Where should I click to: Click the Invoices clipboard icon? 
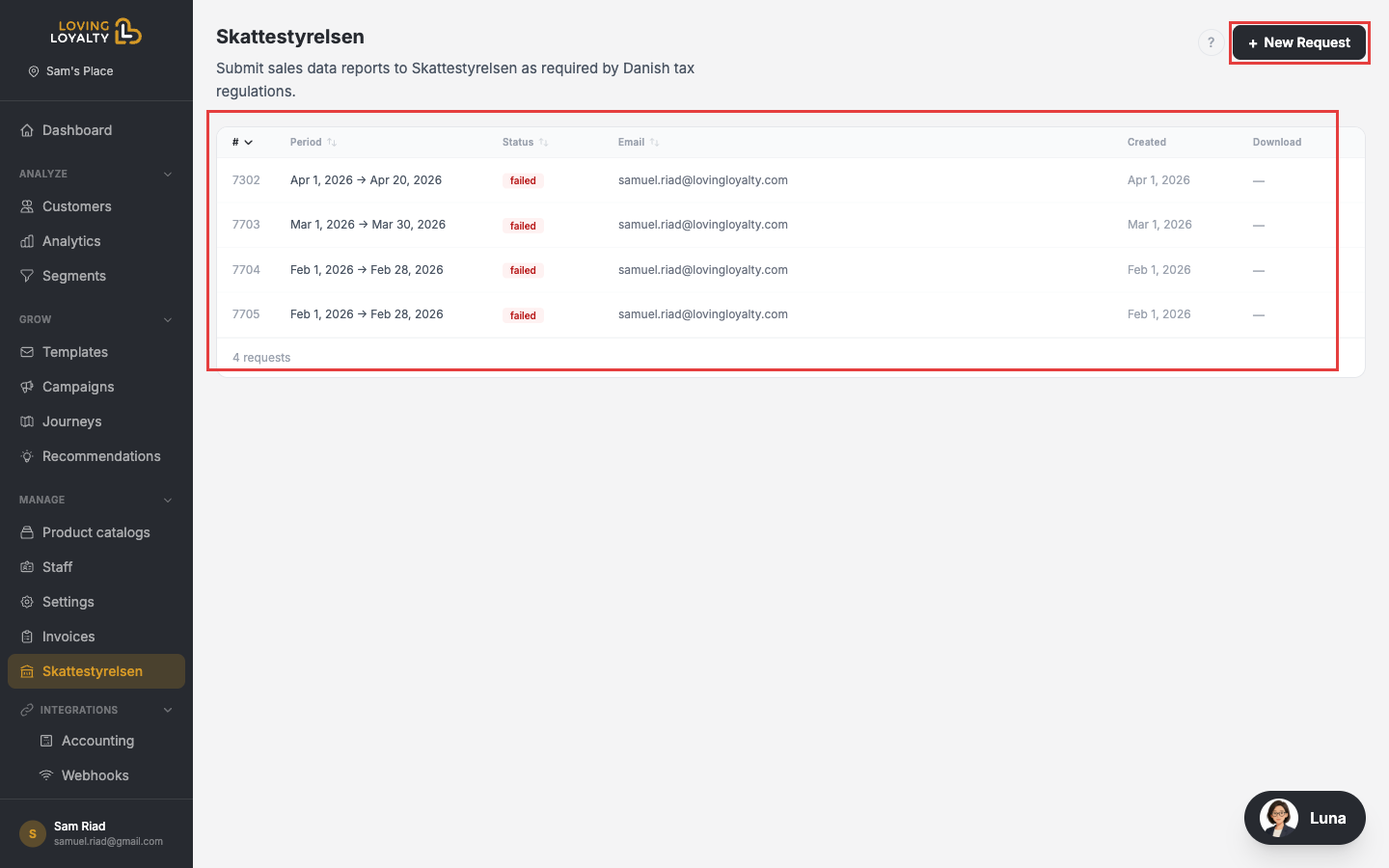(27, 637)
